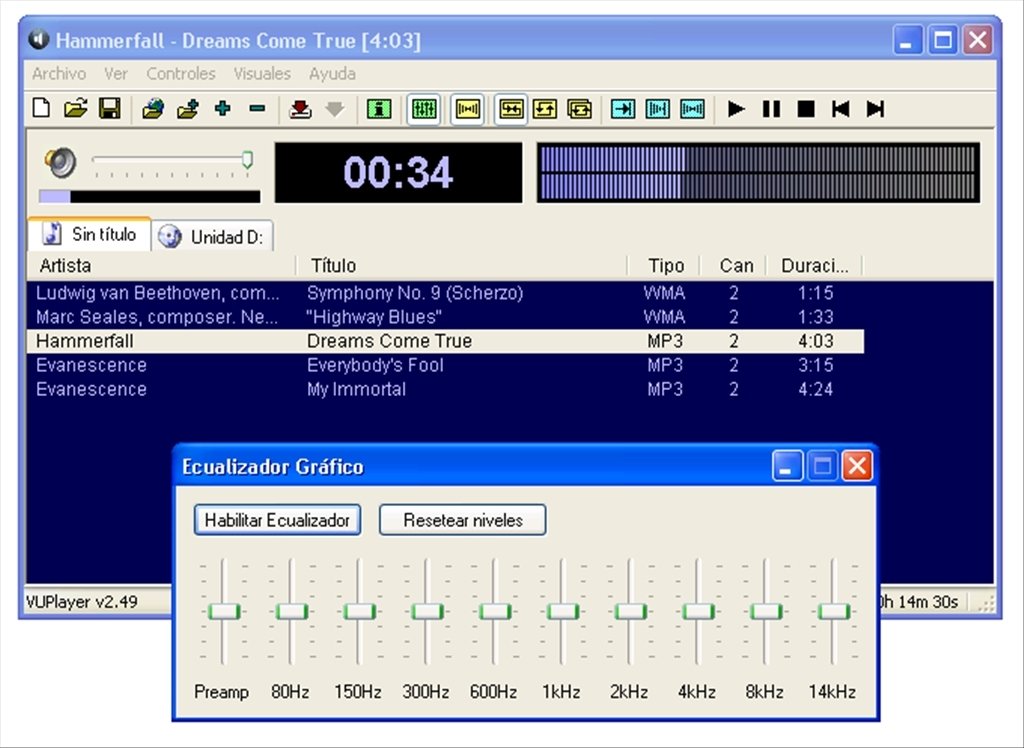Image resolution: width=1024 pixels, height=748 pixels.
Task: Toggle the crossfade toolbar button
Action: (468, 108)
